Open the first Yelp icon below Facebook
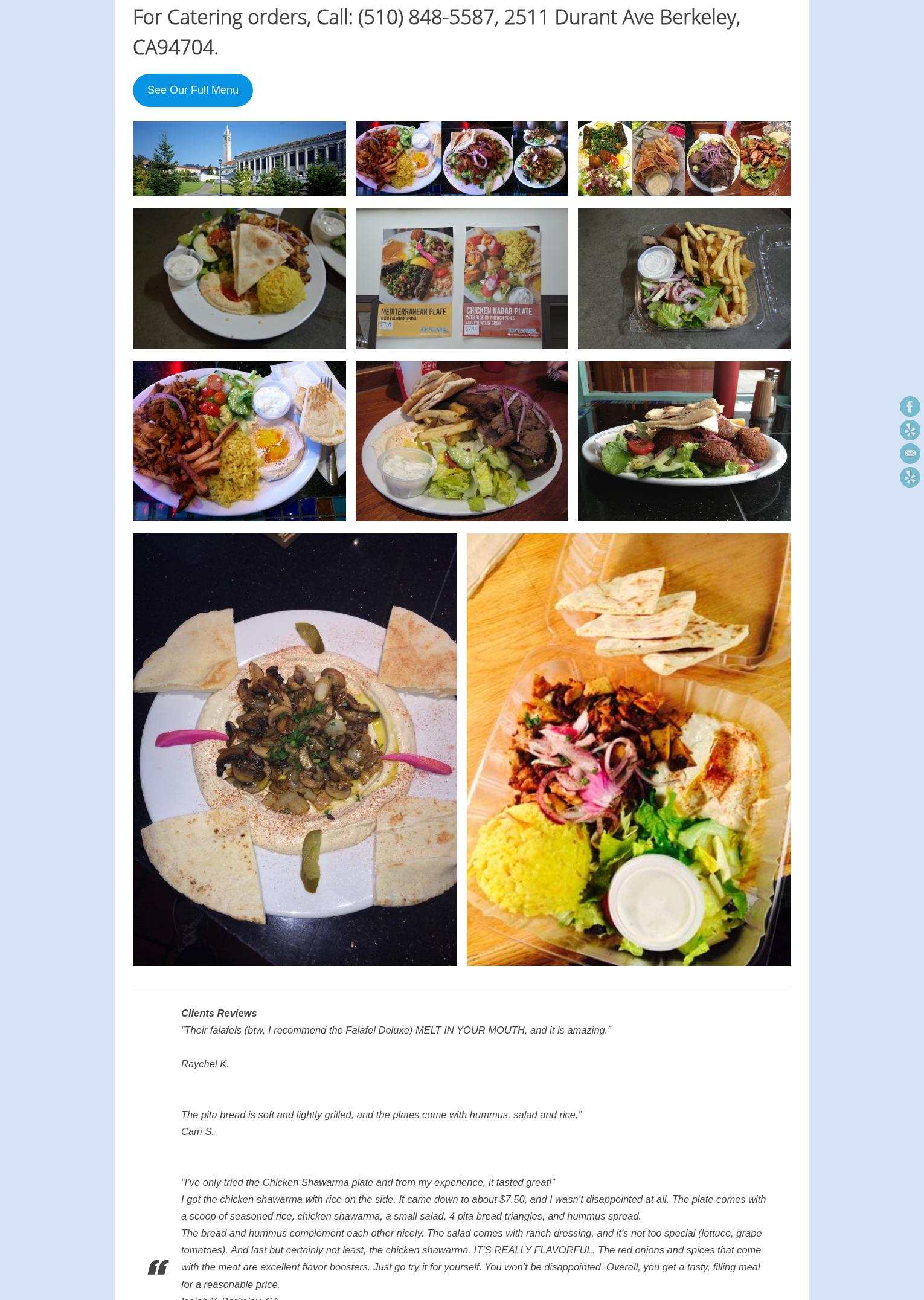Screen dimensions: 924x1300 pyautogui.click(x=910, y=430)
